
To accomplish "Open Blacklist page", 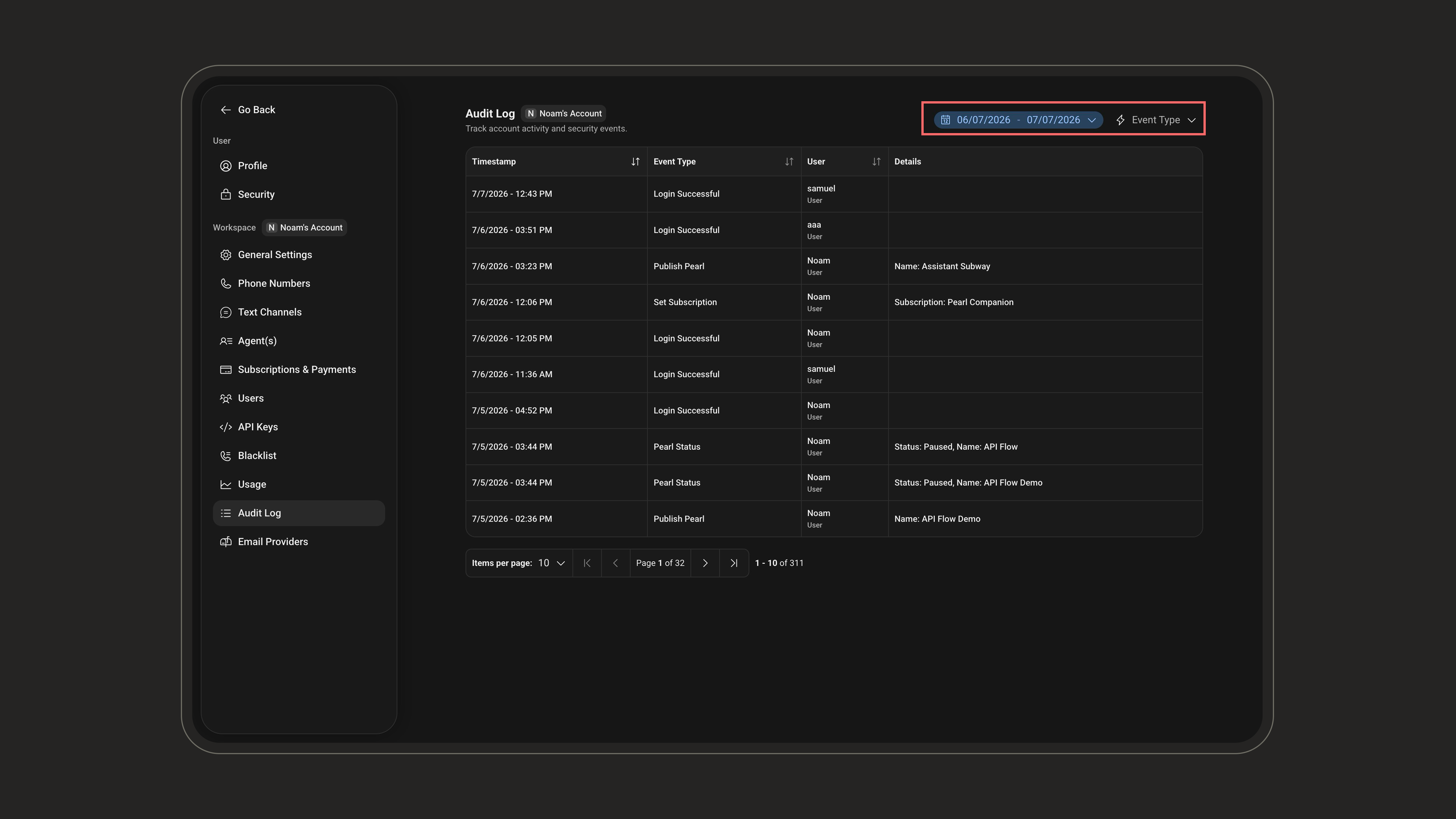I will [x=298, y=456].
